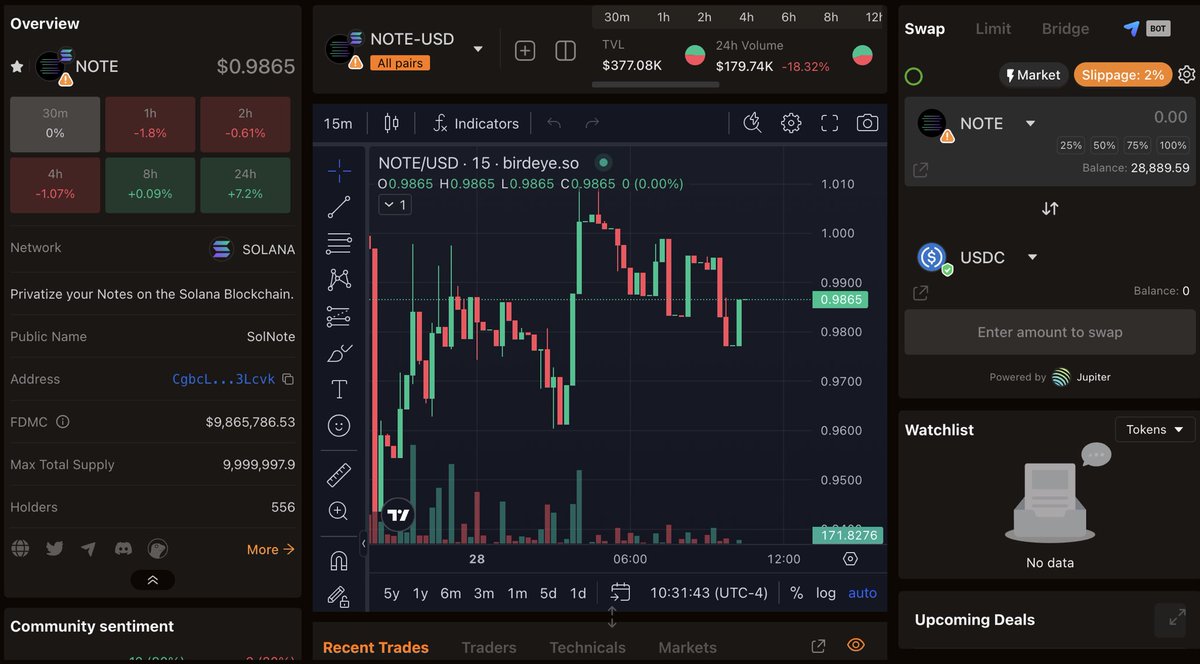Select the 30m price change box
This screenshot has width=1200, height=664.
point(55,124)
